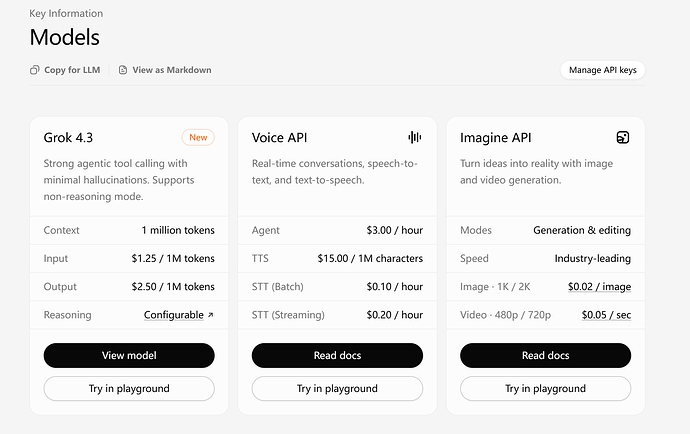Click the Context row label
The width and height of the screenshot is (690, 434).
coord(62,230)
